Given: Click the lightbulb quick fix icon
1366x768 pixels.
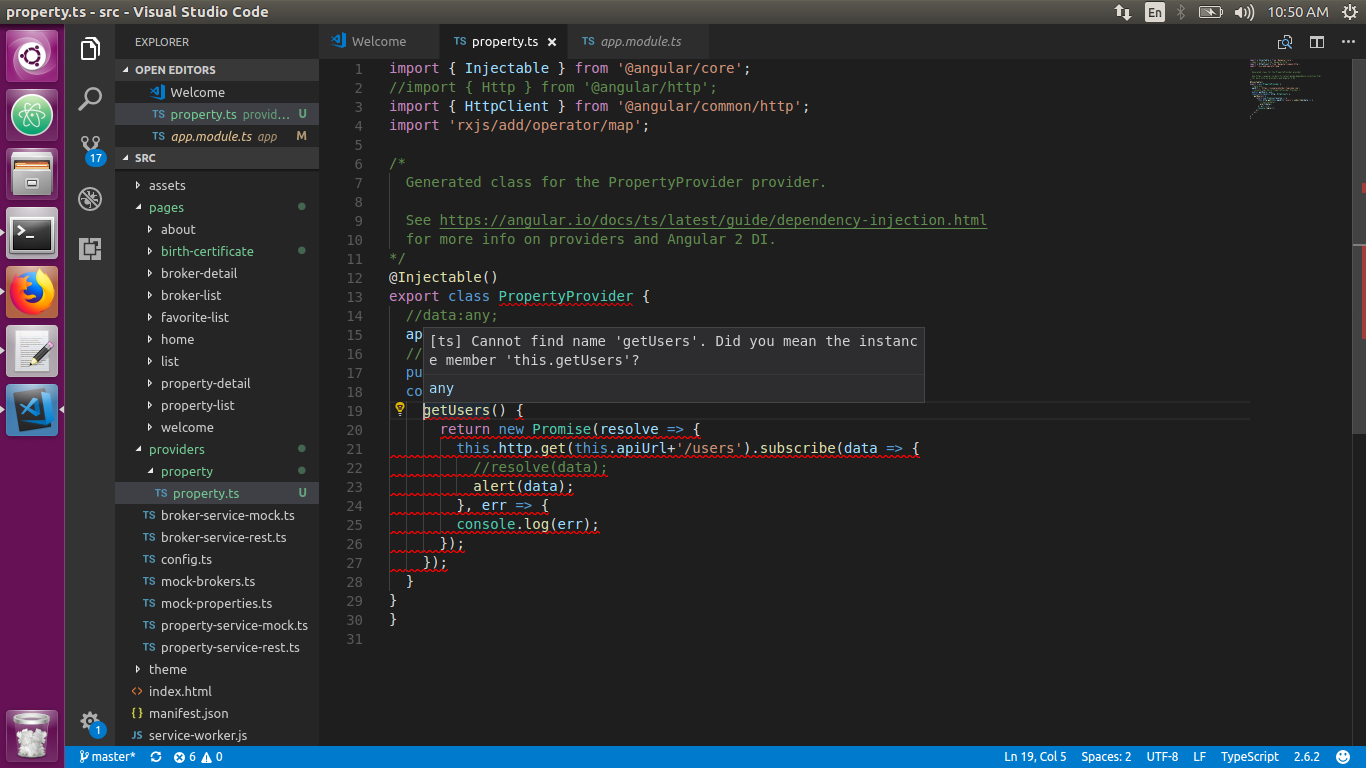Looking at the screenshot, I should pyautogui.click(x=400, y=409).
